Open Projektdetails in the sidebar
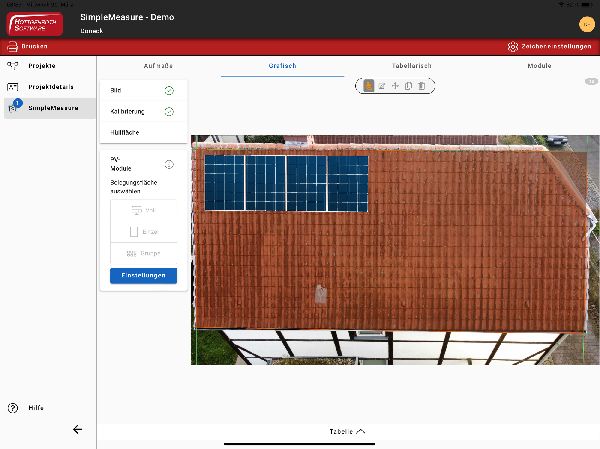The image size is (600, 449). [x=50, y=86]
